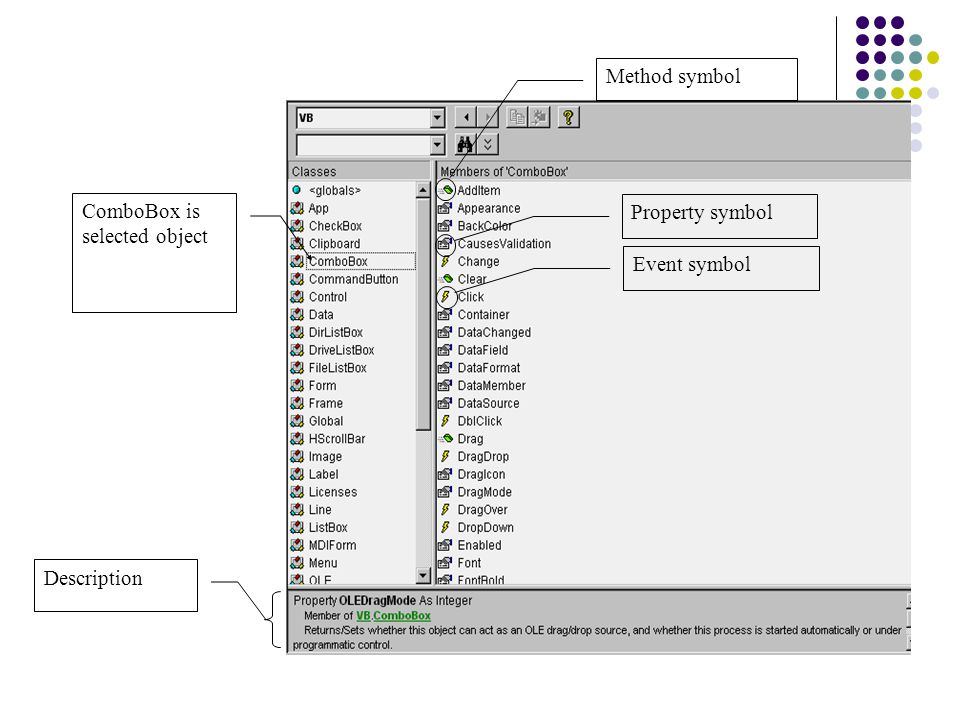
Task: Click inside the search text field
Action: click(363, 145)
